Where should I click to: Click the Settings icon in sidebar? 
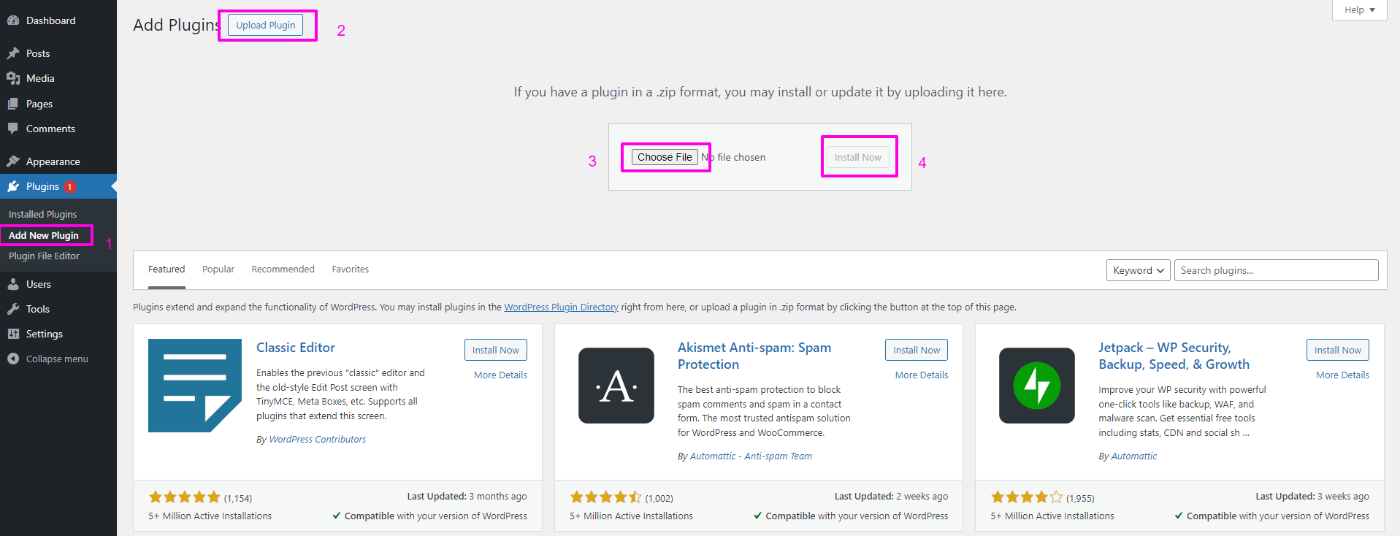13,335
